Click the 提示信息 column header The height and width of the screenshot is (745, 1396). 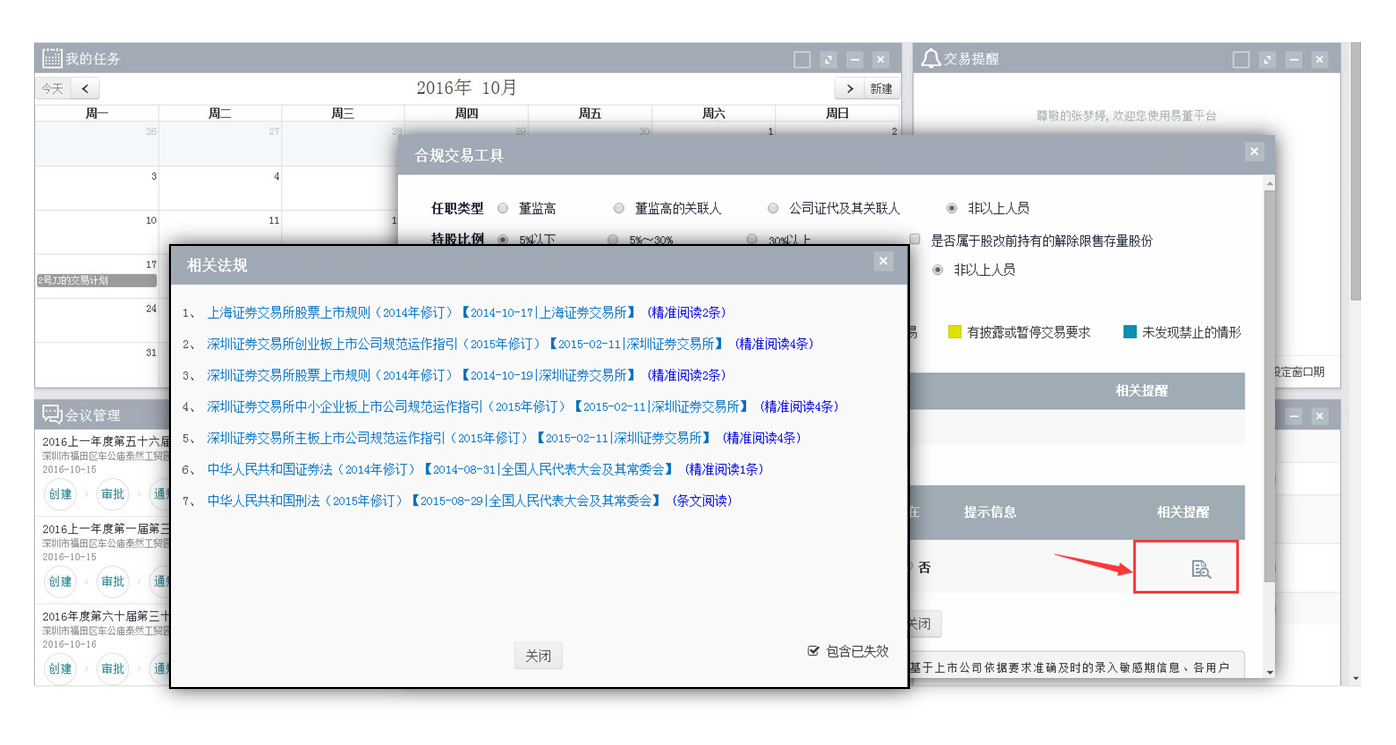(990, 512)
